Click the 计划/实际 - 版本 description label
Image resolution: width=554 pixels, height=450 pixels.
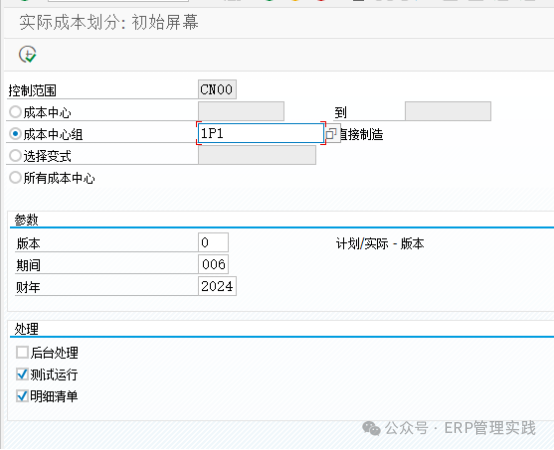click(x=380, y=244)
